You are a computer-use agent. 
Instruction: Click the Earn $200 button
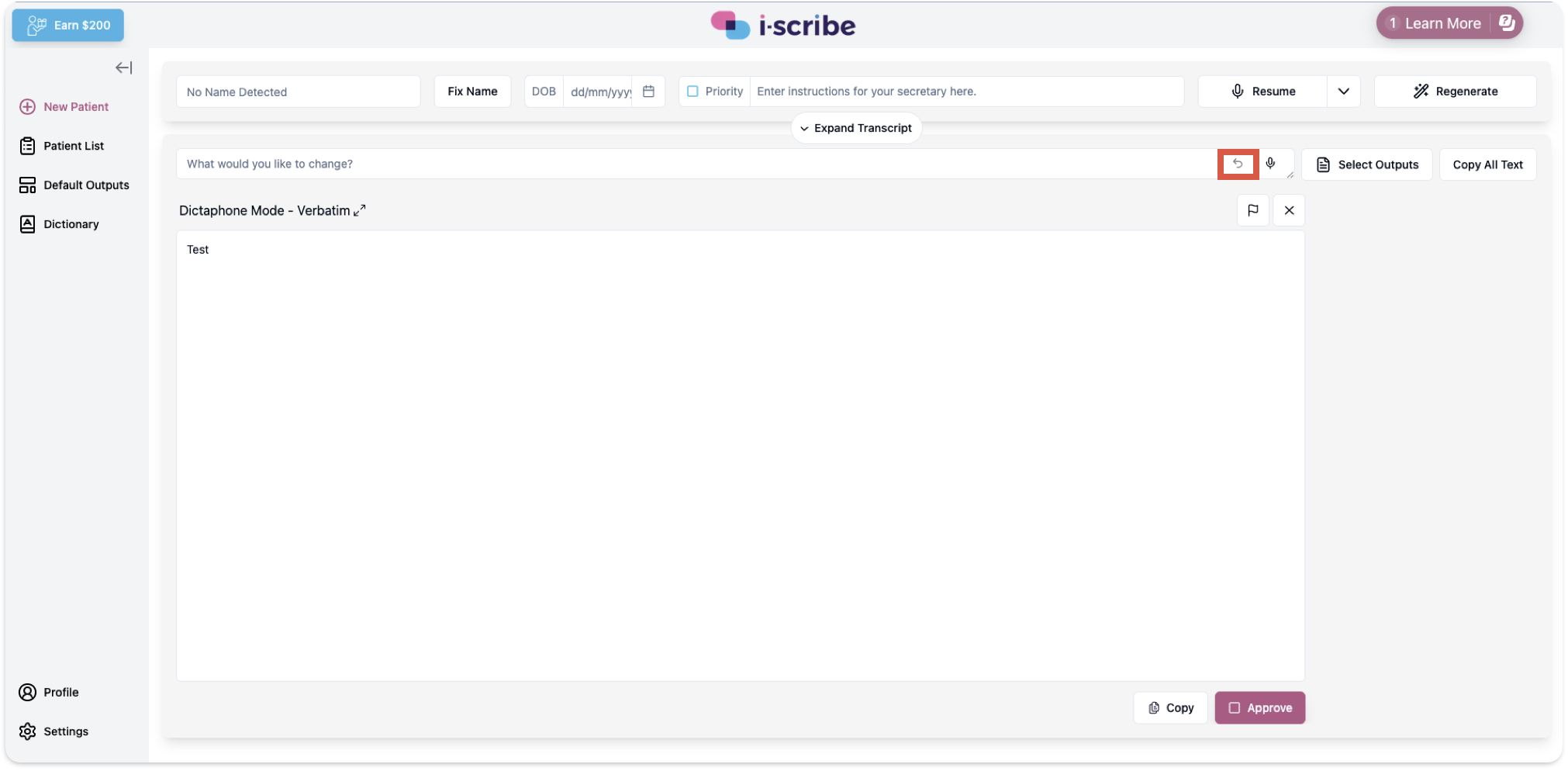pos(68,25)
